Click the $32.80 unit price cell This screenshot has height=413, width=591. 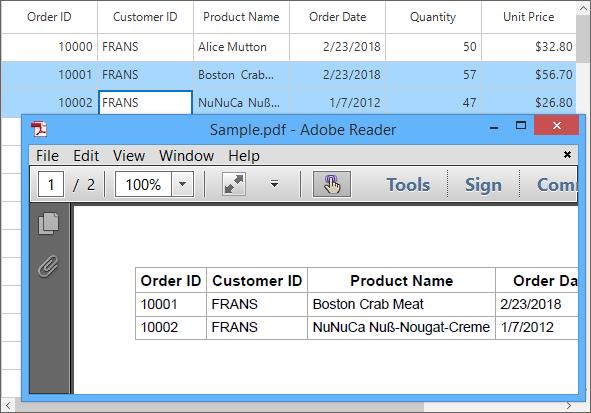[529, 47]
